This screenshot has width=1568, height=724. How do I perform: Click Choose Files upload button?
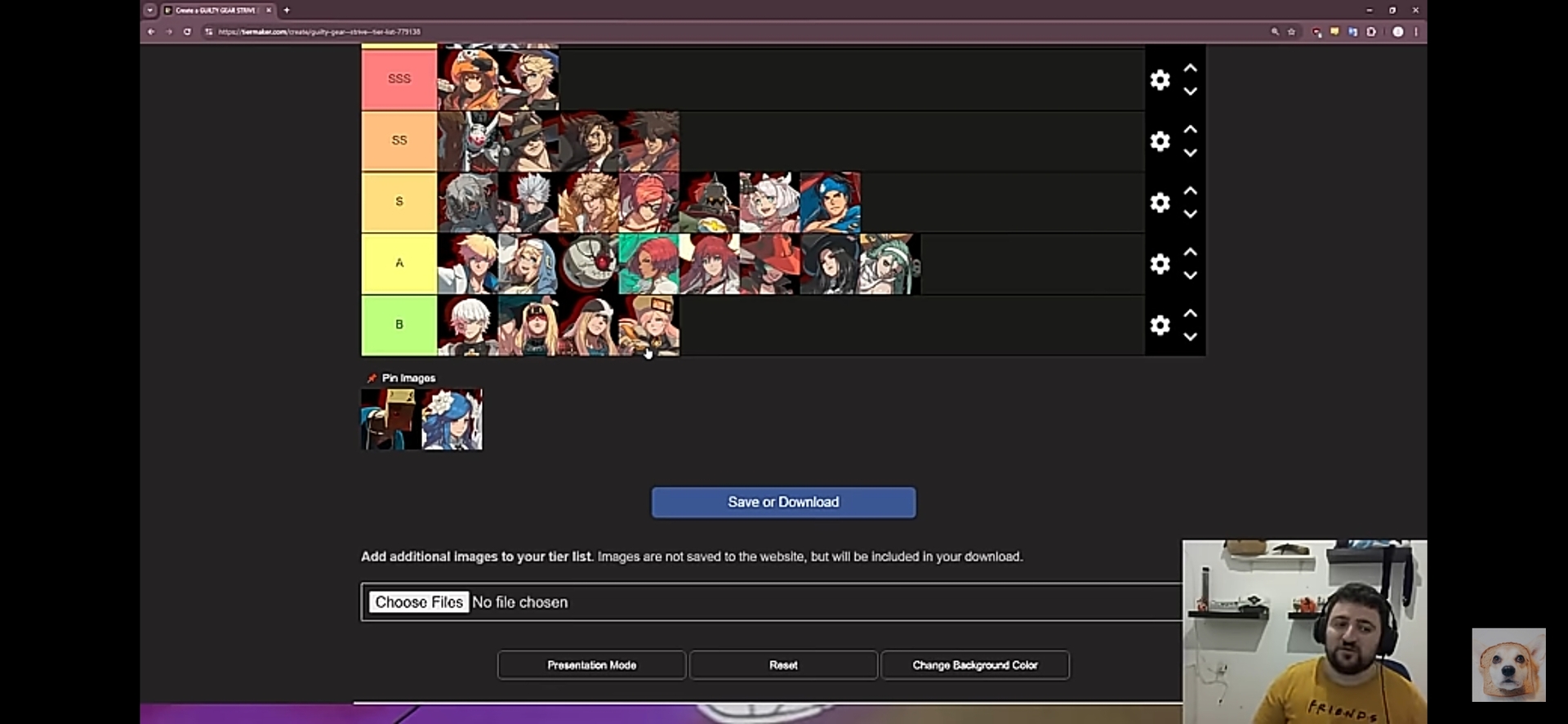point(418,602)
